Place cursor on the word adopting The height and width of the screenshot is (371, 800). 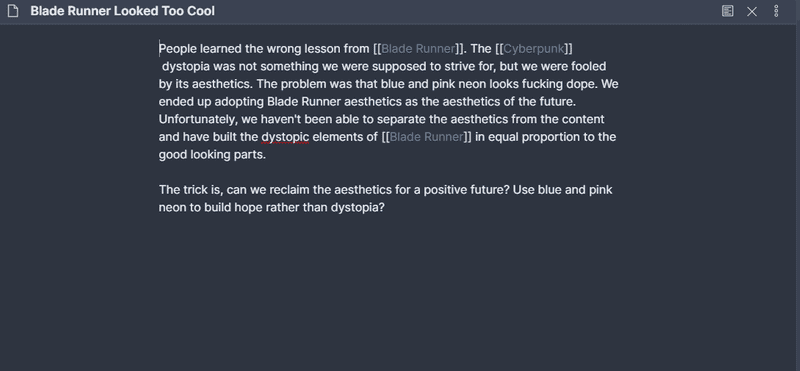click(x=239, y=102)
